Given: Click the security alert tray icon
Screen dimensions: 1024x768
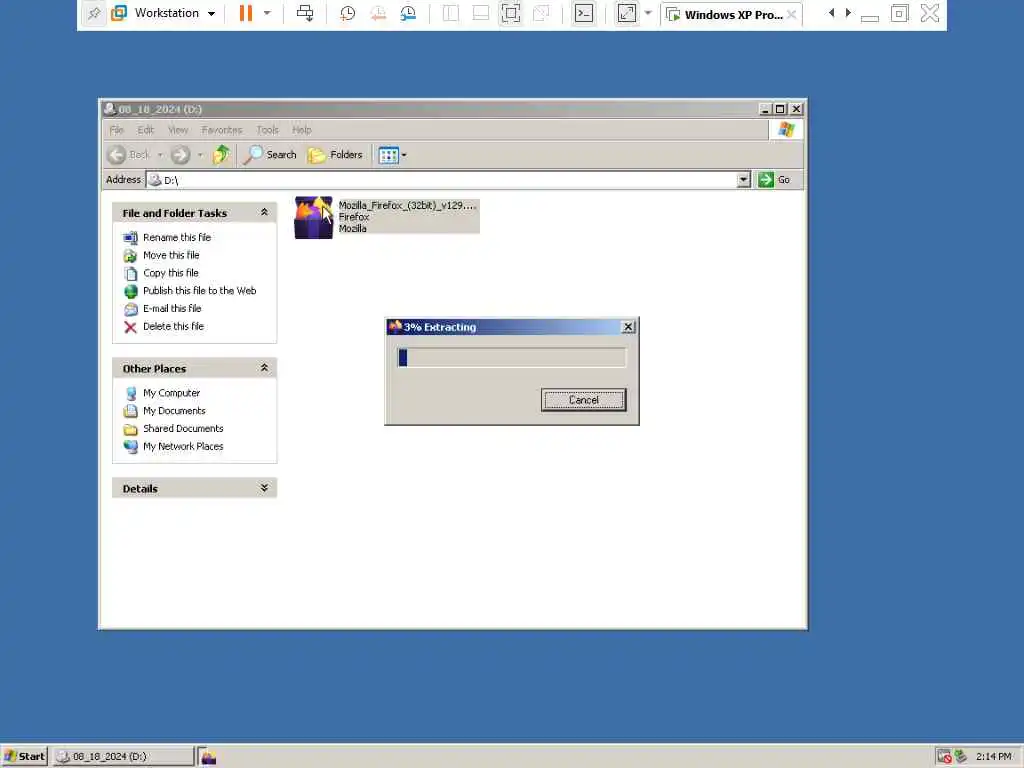Looking at the screenshot, I should [944, 756].
